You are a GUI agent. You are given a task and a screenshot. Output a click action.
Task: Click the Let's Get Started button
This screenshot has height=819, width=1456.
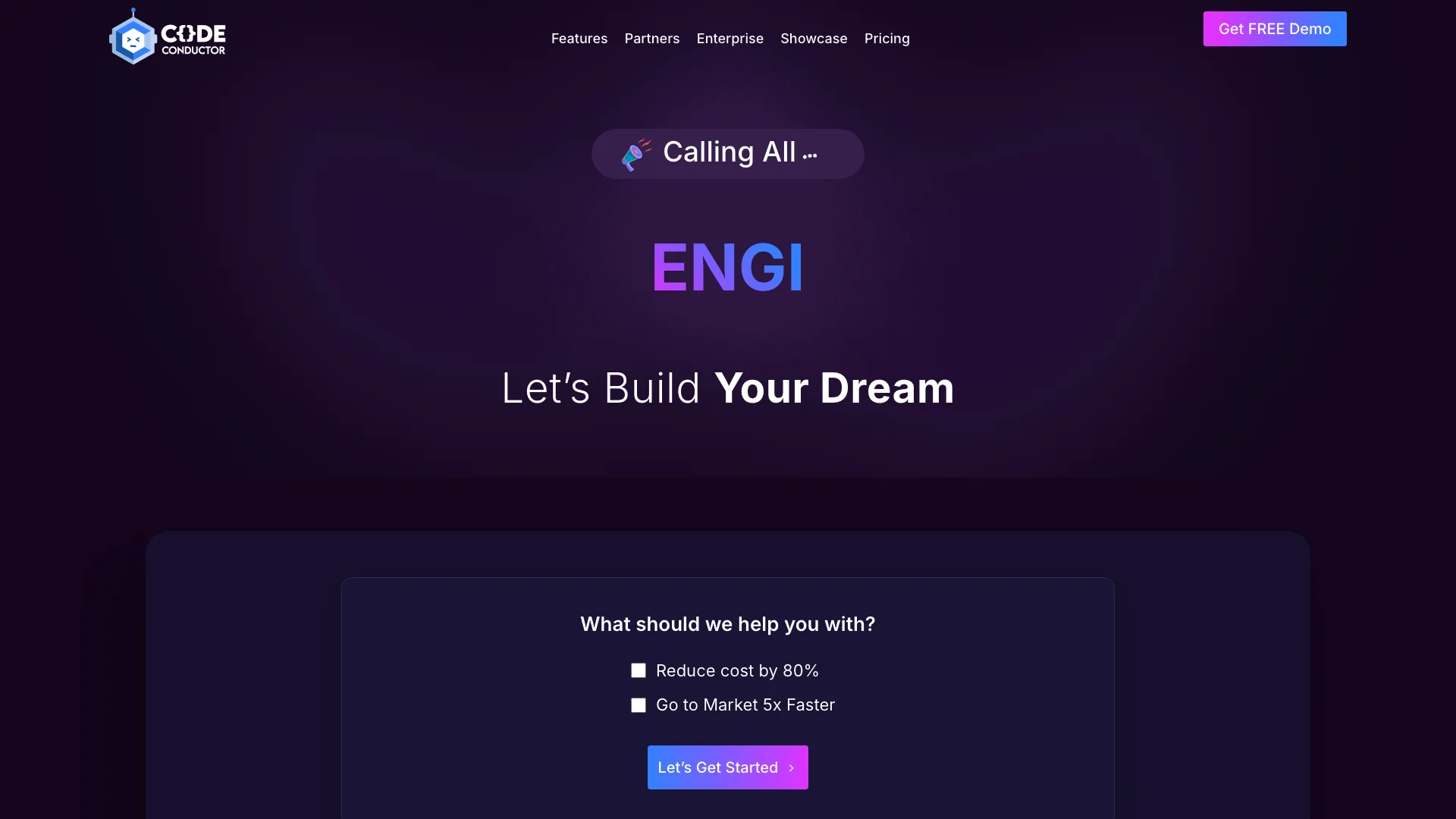pyautogui.click(x=728, y=767)
